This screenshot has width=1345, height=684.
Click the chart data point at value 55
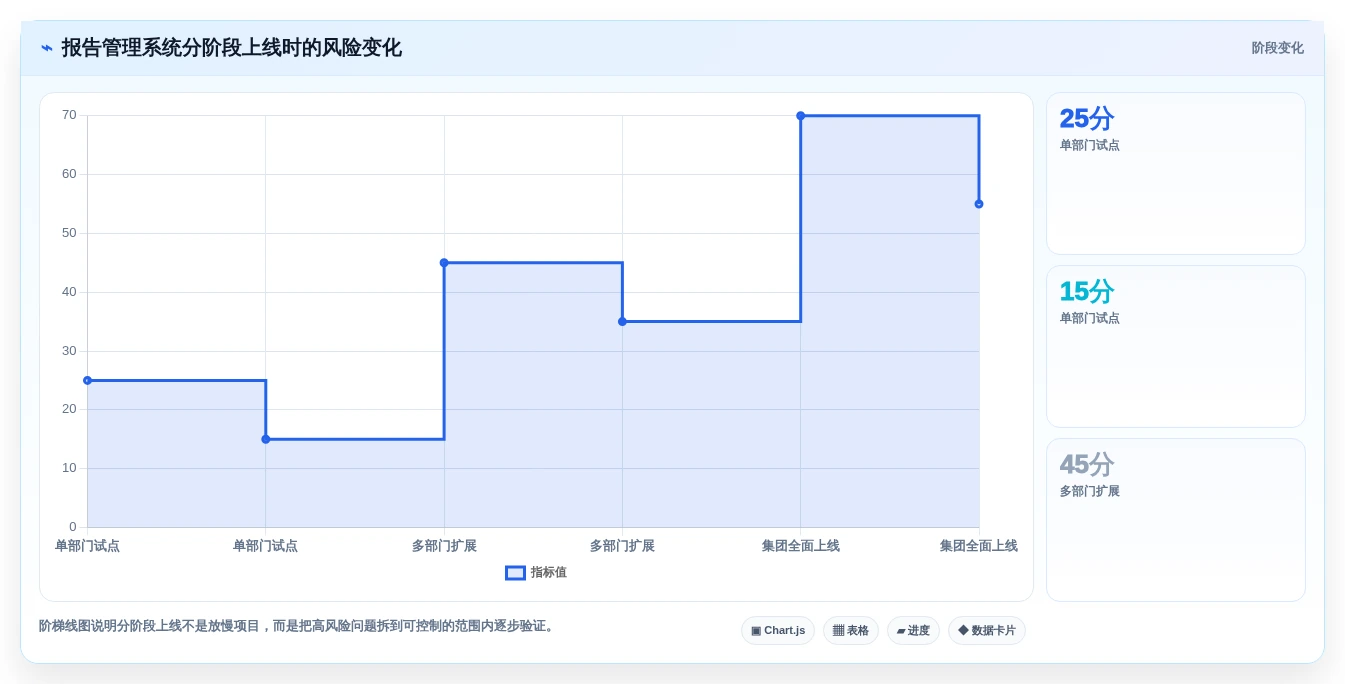[979, 204]
